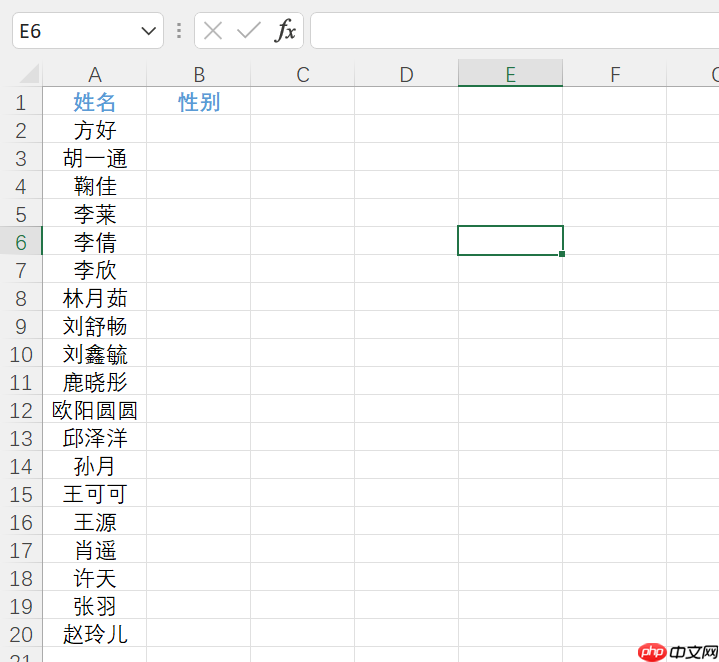
Task: Select the cell containing 赵玲儿
Action: tap(94, 634)
